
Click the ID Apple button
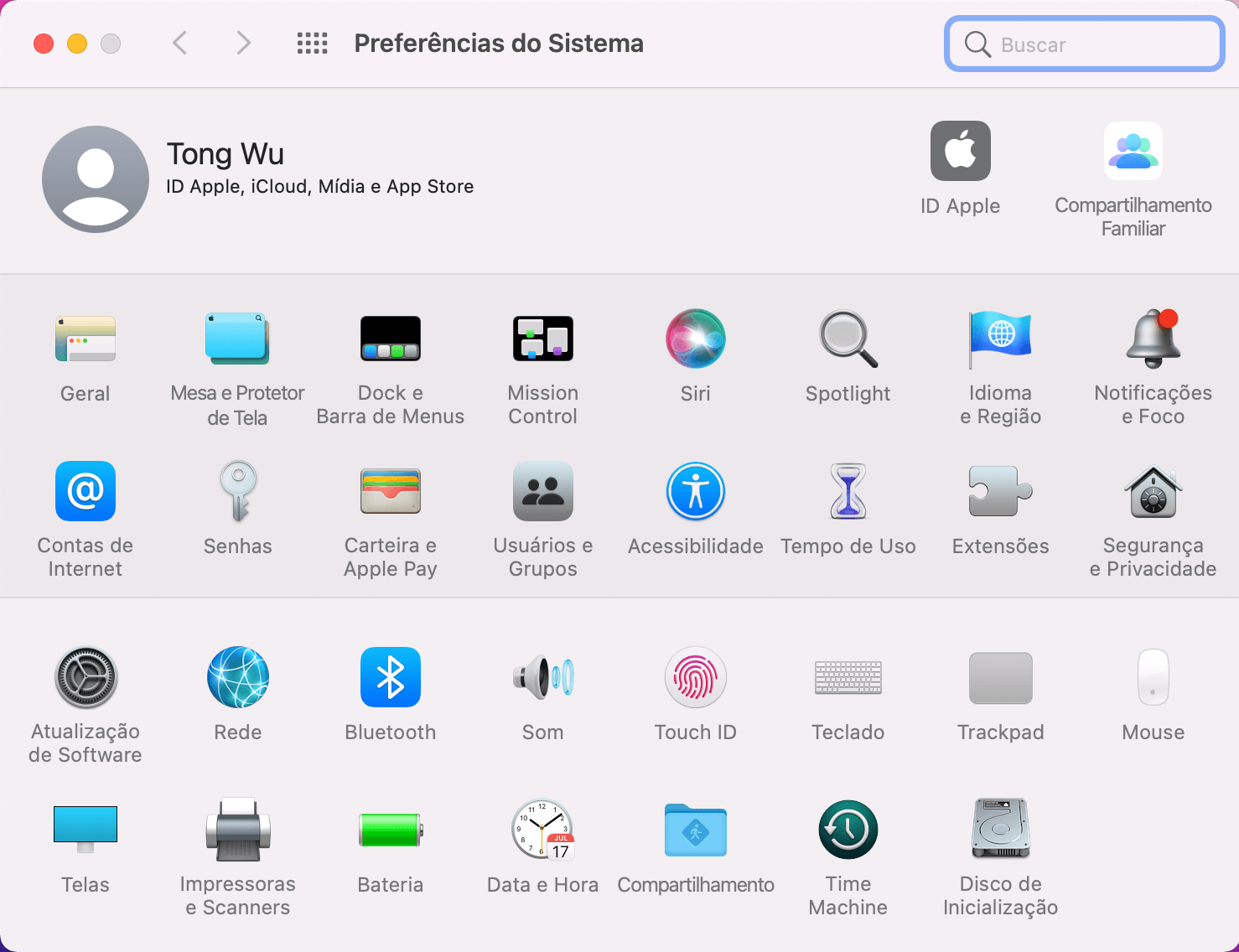coord(960,152)
